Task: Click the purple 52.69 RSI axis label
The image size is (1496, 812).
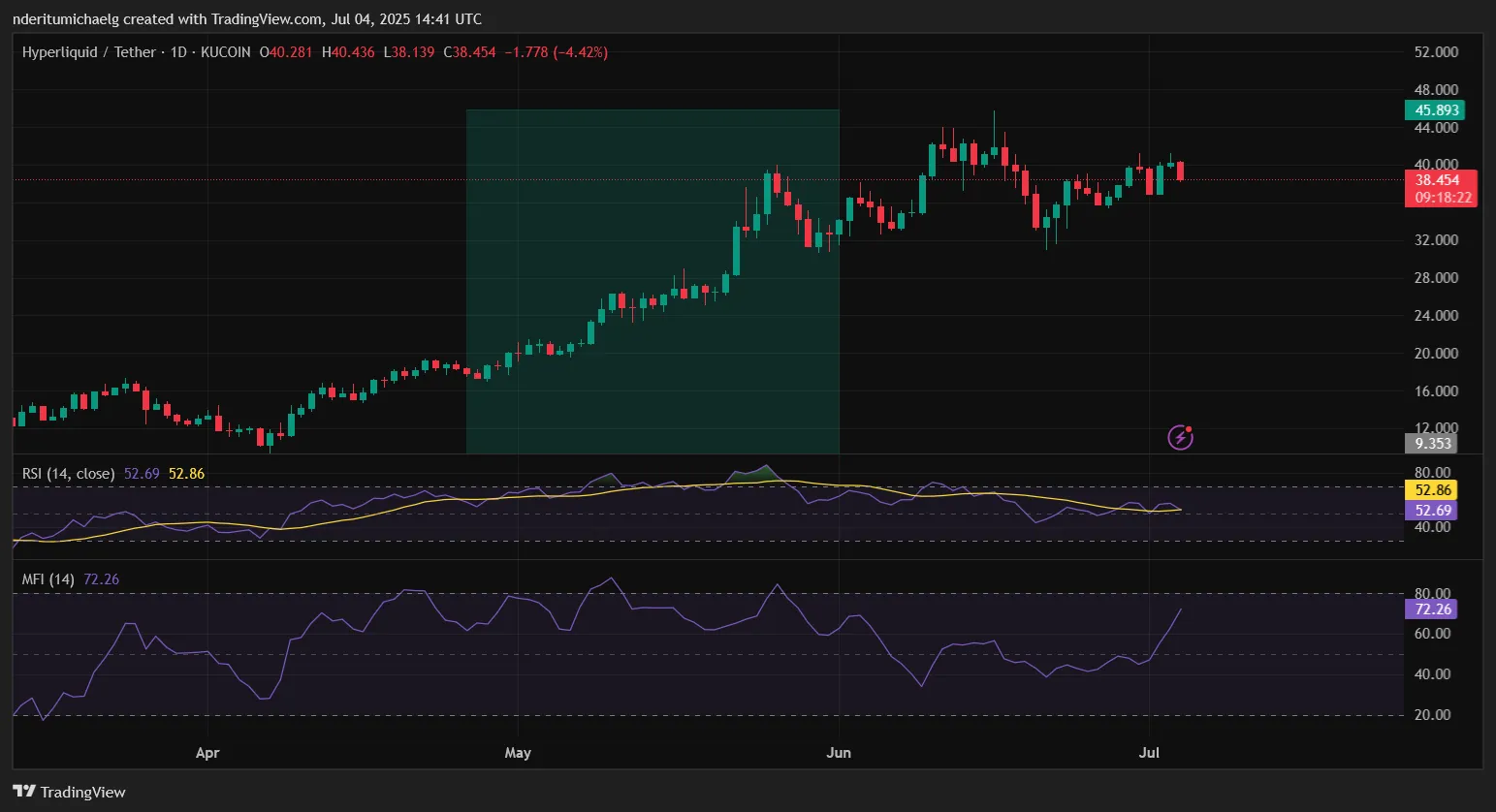Action: (1431, 511)
